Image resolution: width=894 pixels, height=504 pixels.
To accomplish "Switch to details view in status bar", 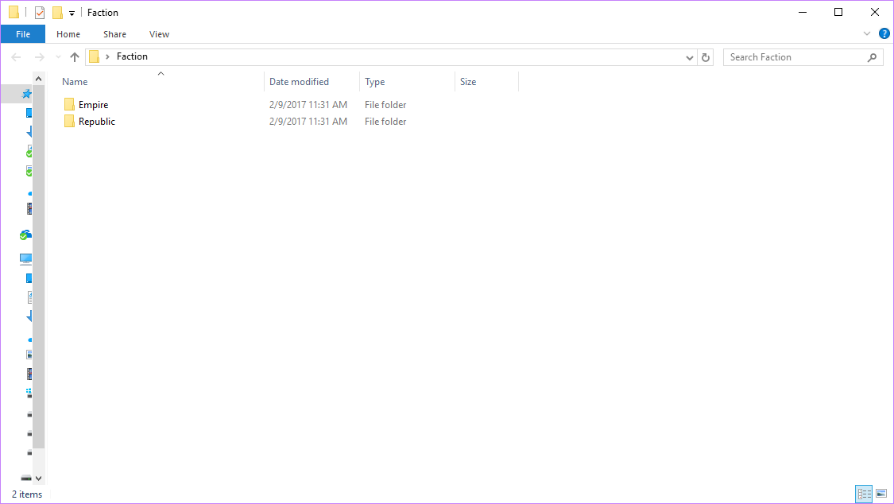I will (863, 494).
